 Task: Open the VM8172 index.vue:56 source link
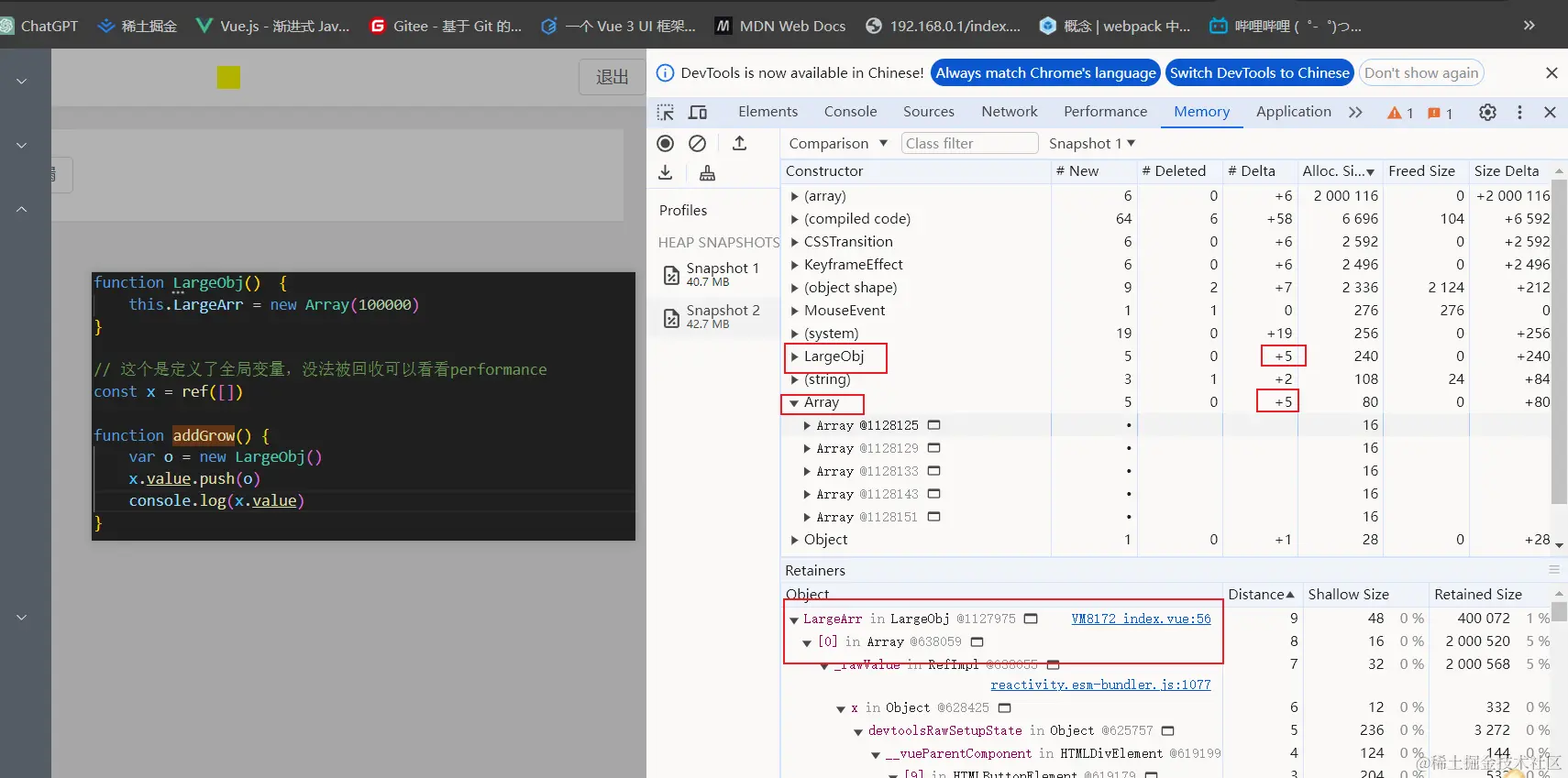(x=1141, y=619)
